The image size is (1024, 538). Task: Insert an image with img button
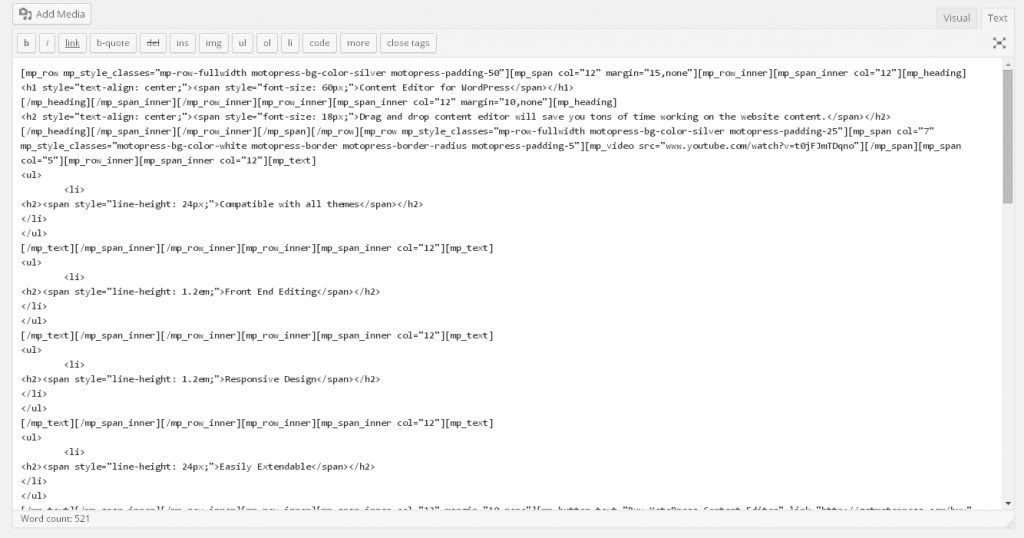click(212, 43)
